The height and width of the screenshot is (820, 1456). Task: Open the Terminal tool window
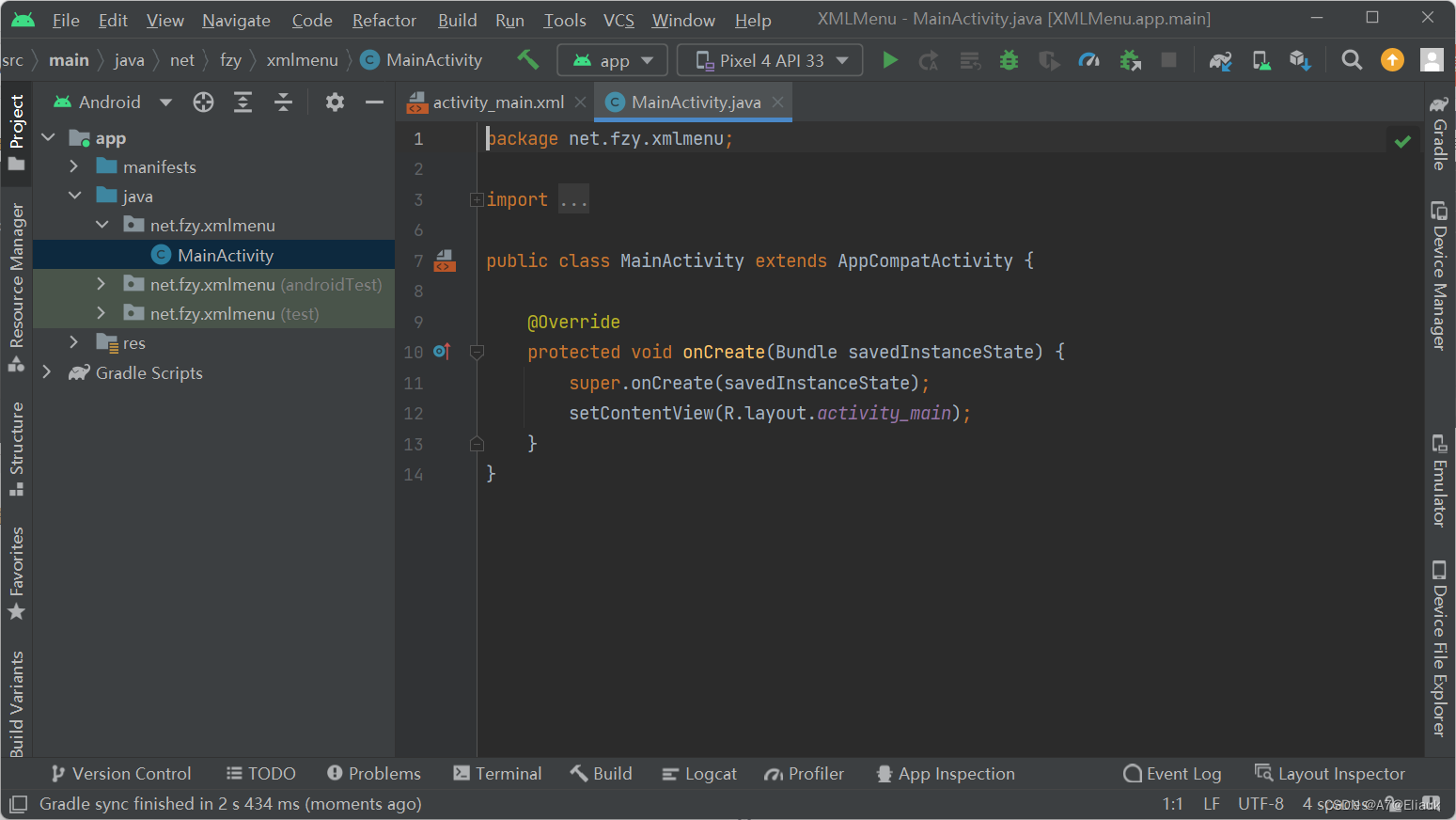coord(497,774)
